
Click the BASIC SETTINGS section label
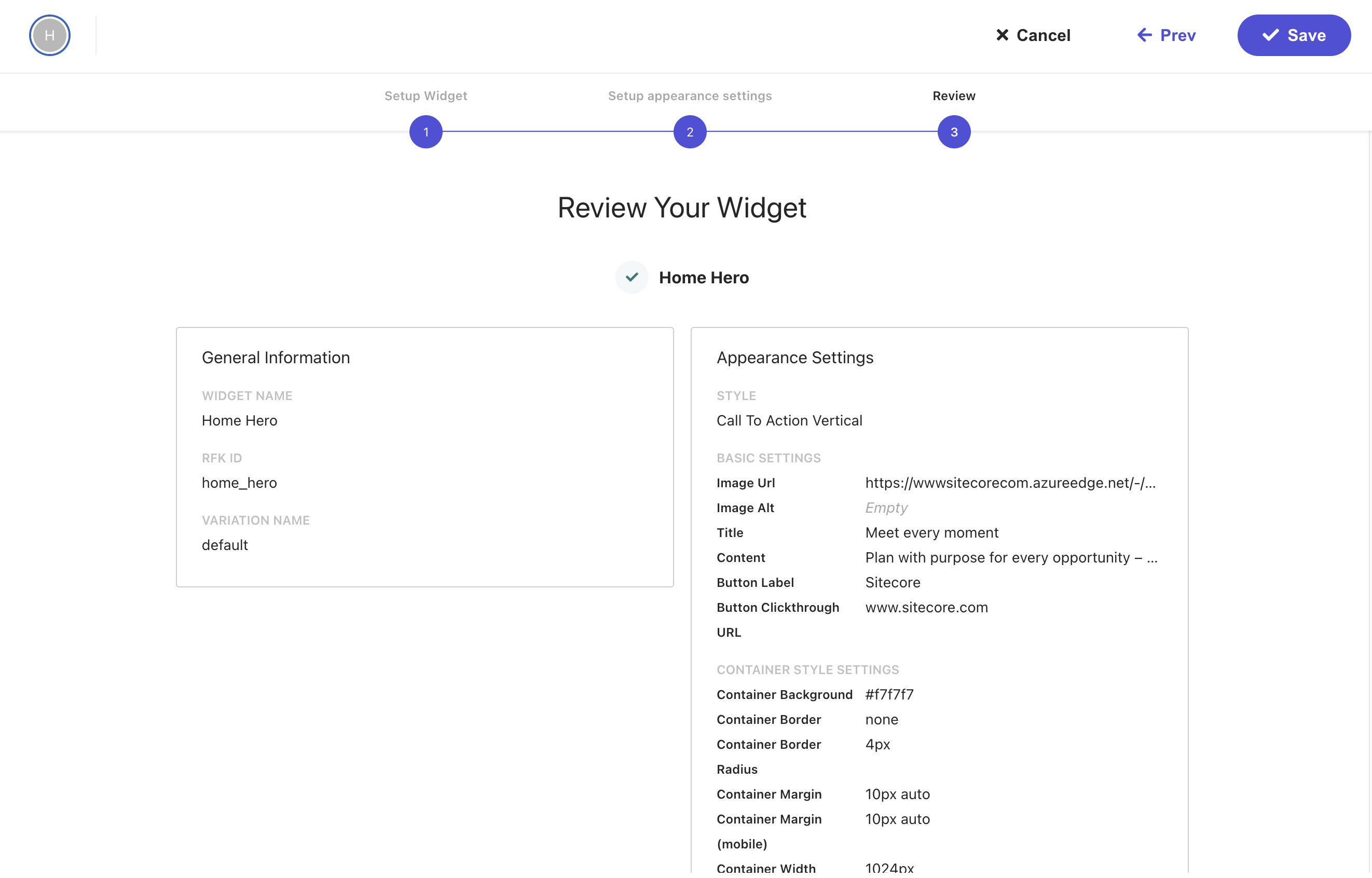point(769,458)
